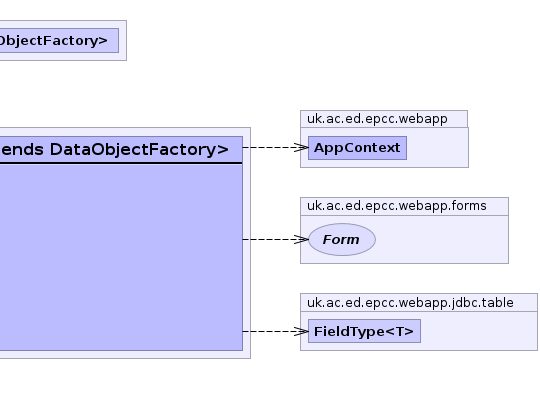Click the large blue class body area
This screenshot has height=396, width=540.
pyautogui.click(x=121, y=257)
